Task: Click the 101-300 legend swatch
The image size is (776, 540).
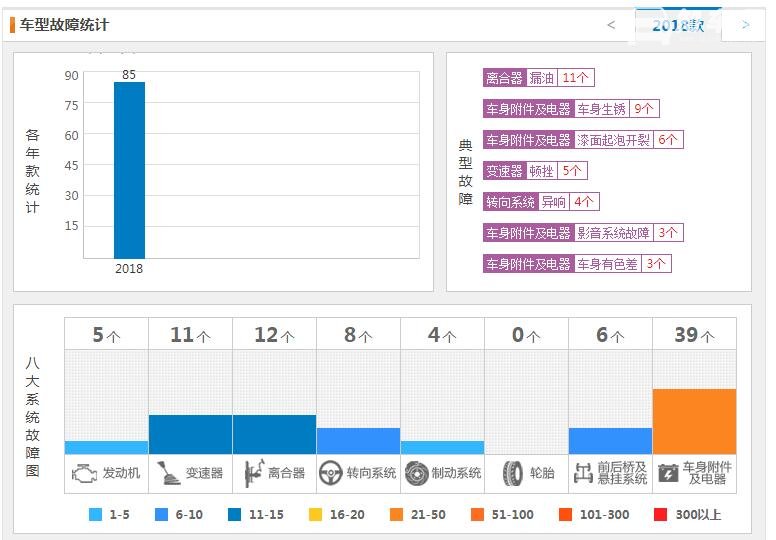Action: (x=565, y=514)
